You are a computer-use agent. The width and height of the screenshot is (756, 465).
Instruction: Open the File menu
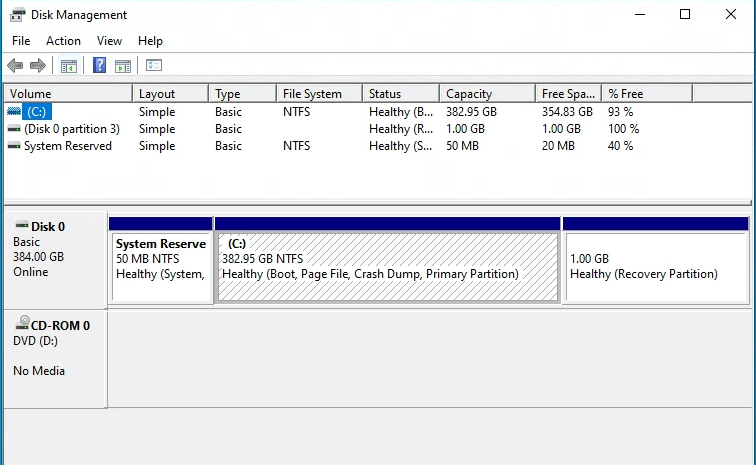21,41
